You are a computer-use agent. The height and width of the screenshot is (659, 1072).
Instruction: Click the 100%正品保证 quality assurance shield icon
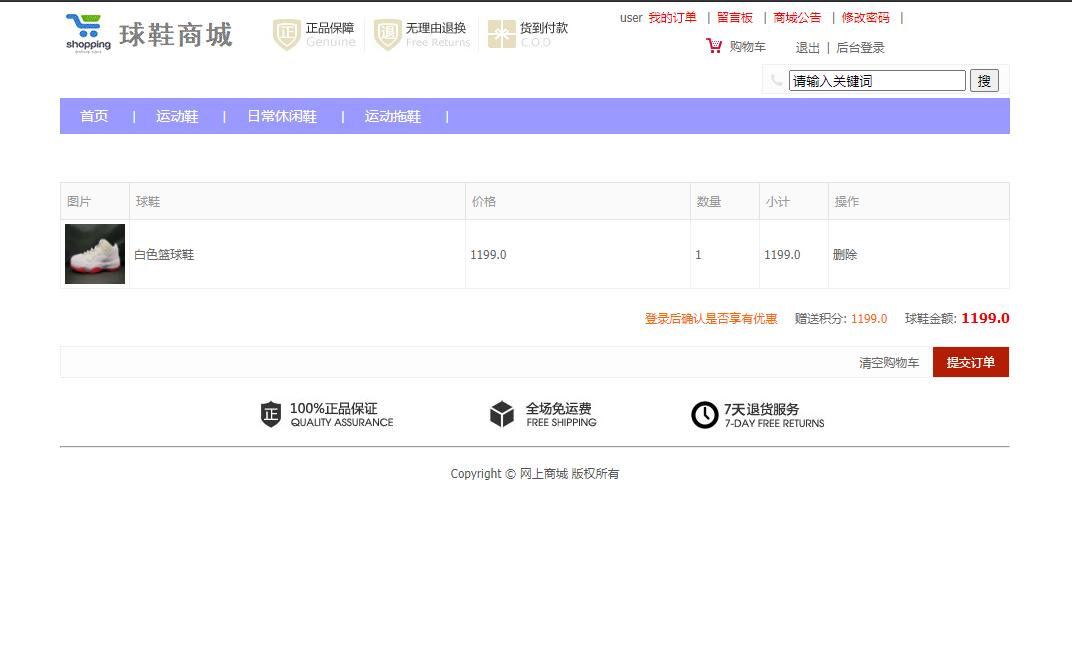coord(270,413)
